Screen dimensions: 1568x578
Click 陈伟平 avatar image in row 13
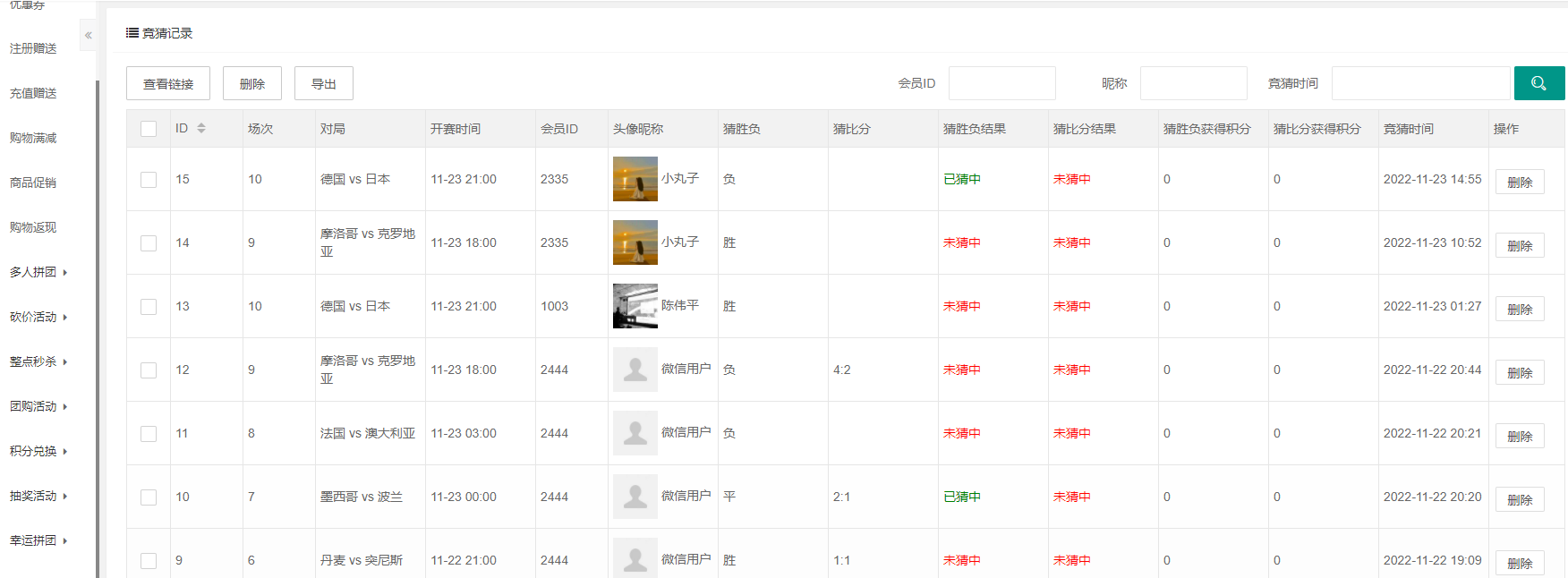pos(635,306)
